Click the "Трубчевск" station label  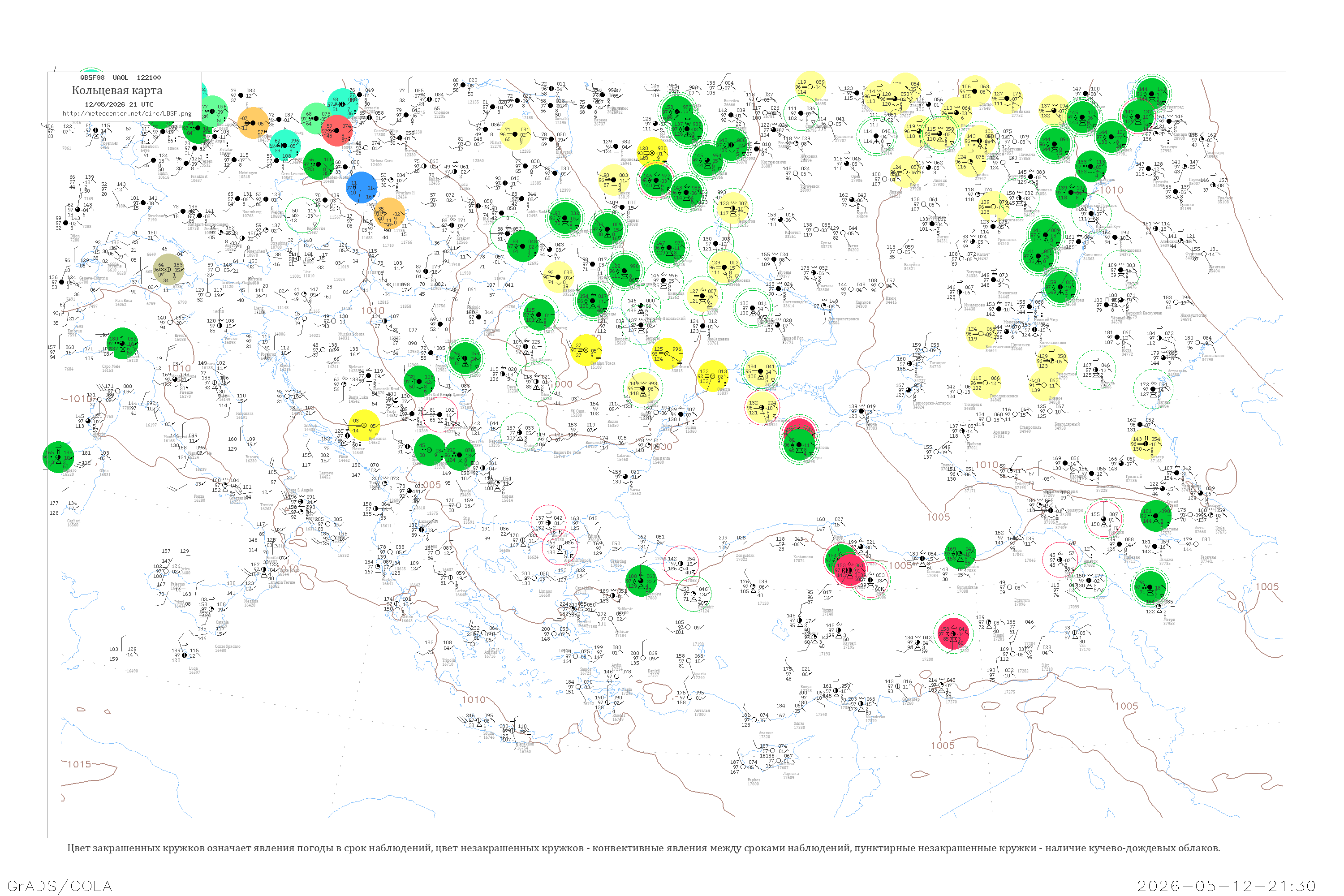(810, 186)
